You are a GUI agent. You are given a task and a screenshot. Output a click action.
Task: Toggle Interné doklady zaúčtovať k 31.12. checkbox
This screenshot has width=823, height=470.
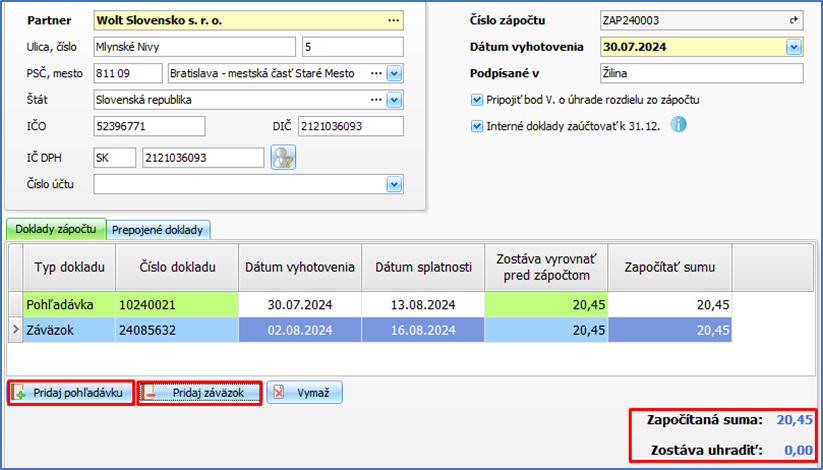coord(477,126)
